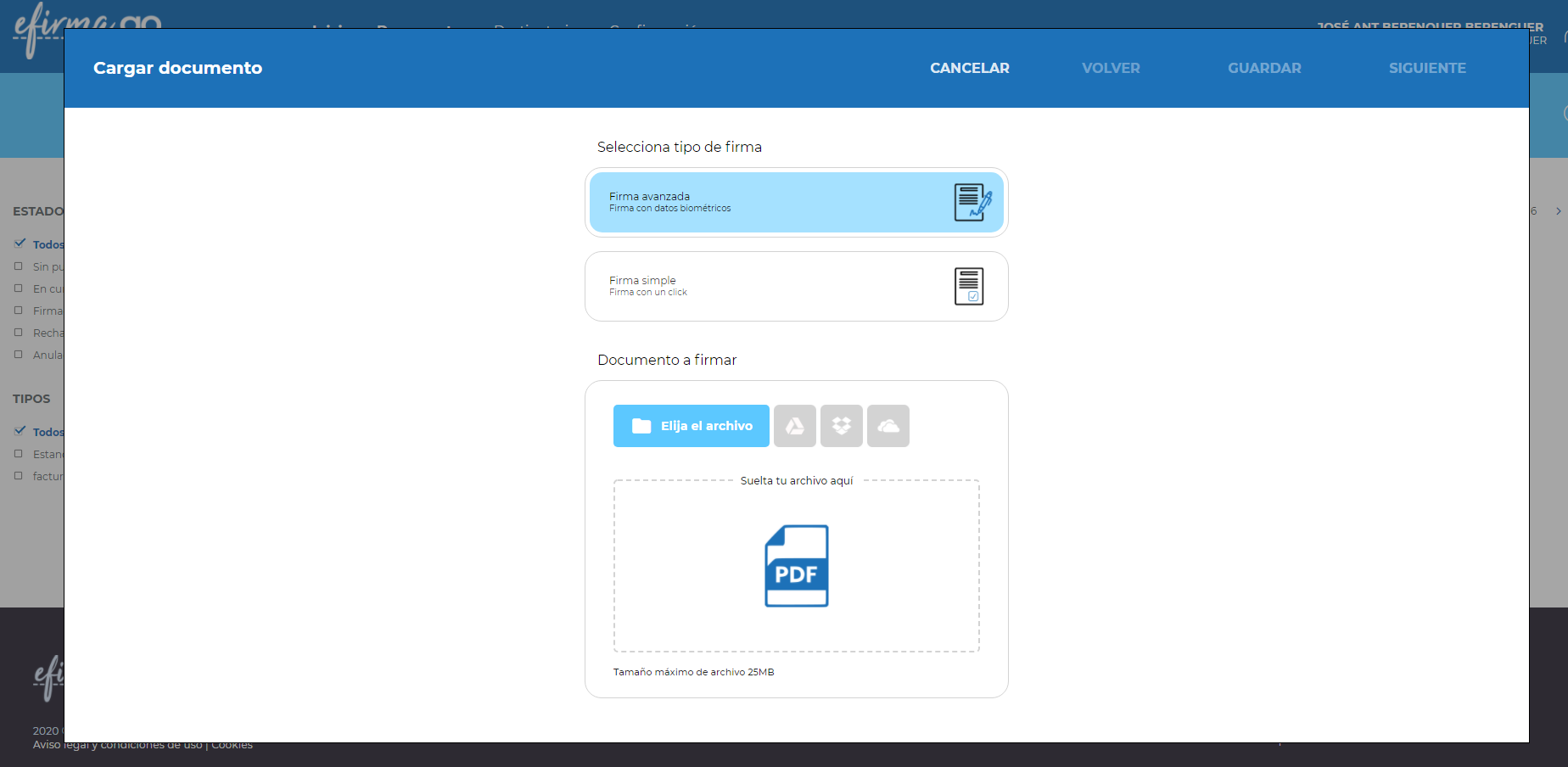
Task: Click GUARDAR to save the document
Action: [x=1264, y=68]
